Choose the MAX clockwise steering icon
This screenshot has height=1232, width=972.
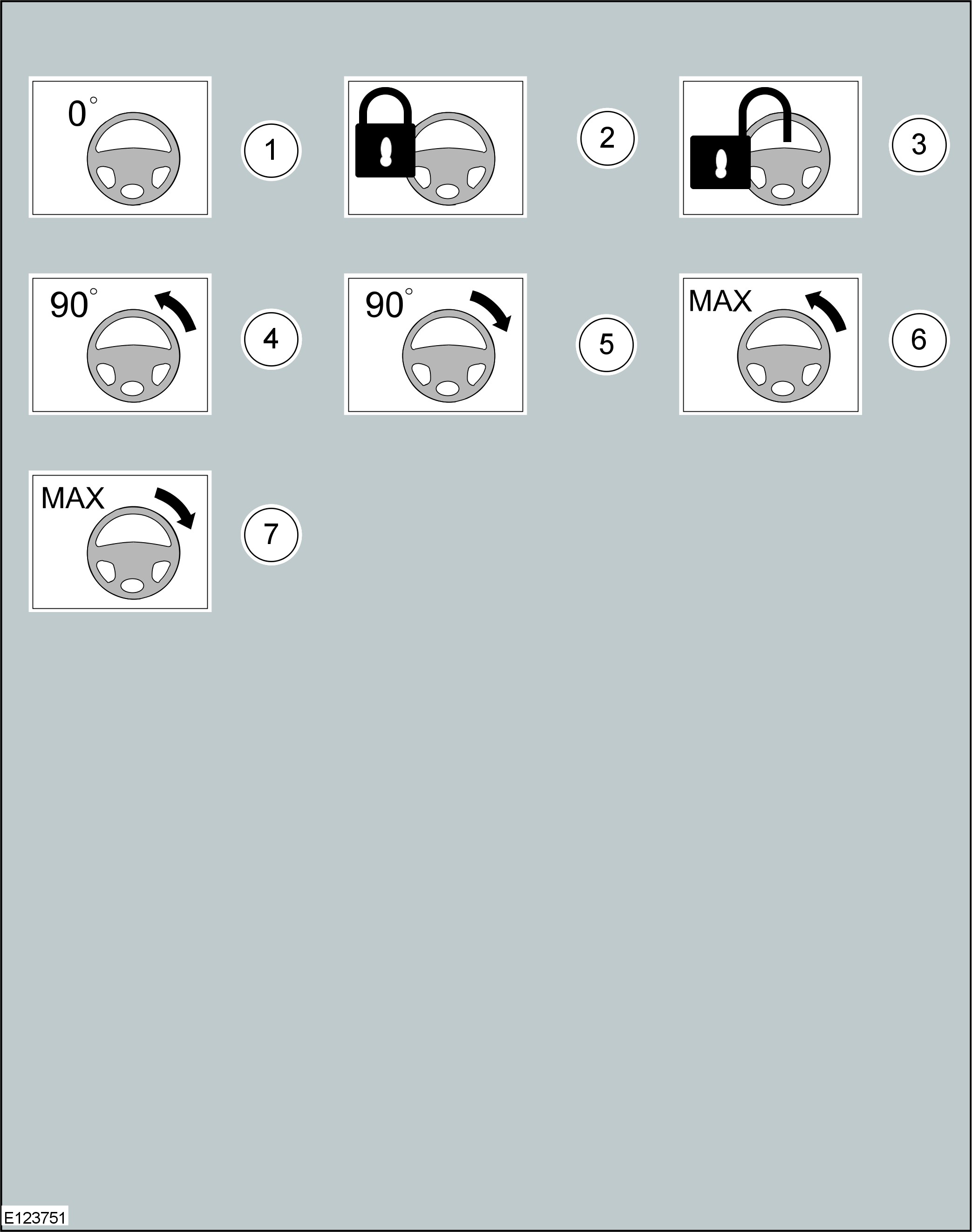120,541
